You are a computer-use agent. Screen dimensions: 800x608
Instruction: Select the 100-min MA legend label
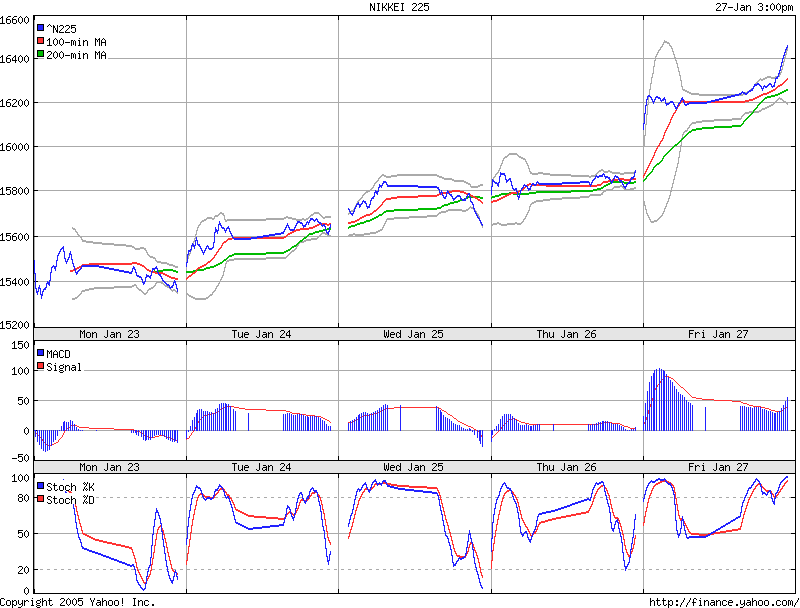(77, 42)
